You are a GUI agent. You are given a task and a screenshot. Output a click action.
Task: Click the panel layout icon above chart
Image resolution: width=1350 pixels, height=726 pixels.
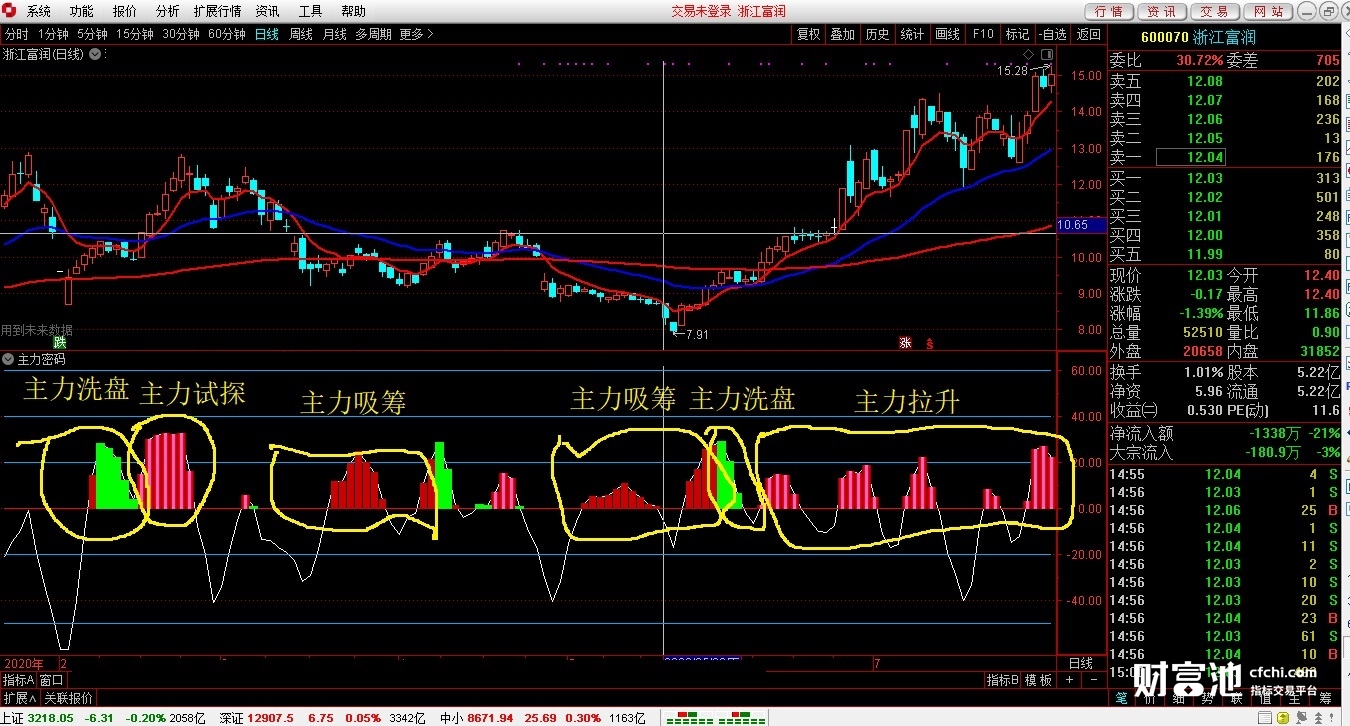point(1046,53)
